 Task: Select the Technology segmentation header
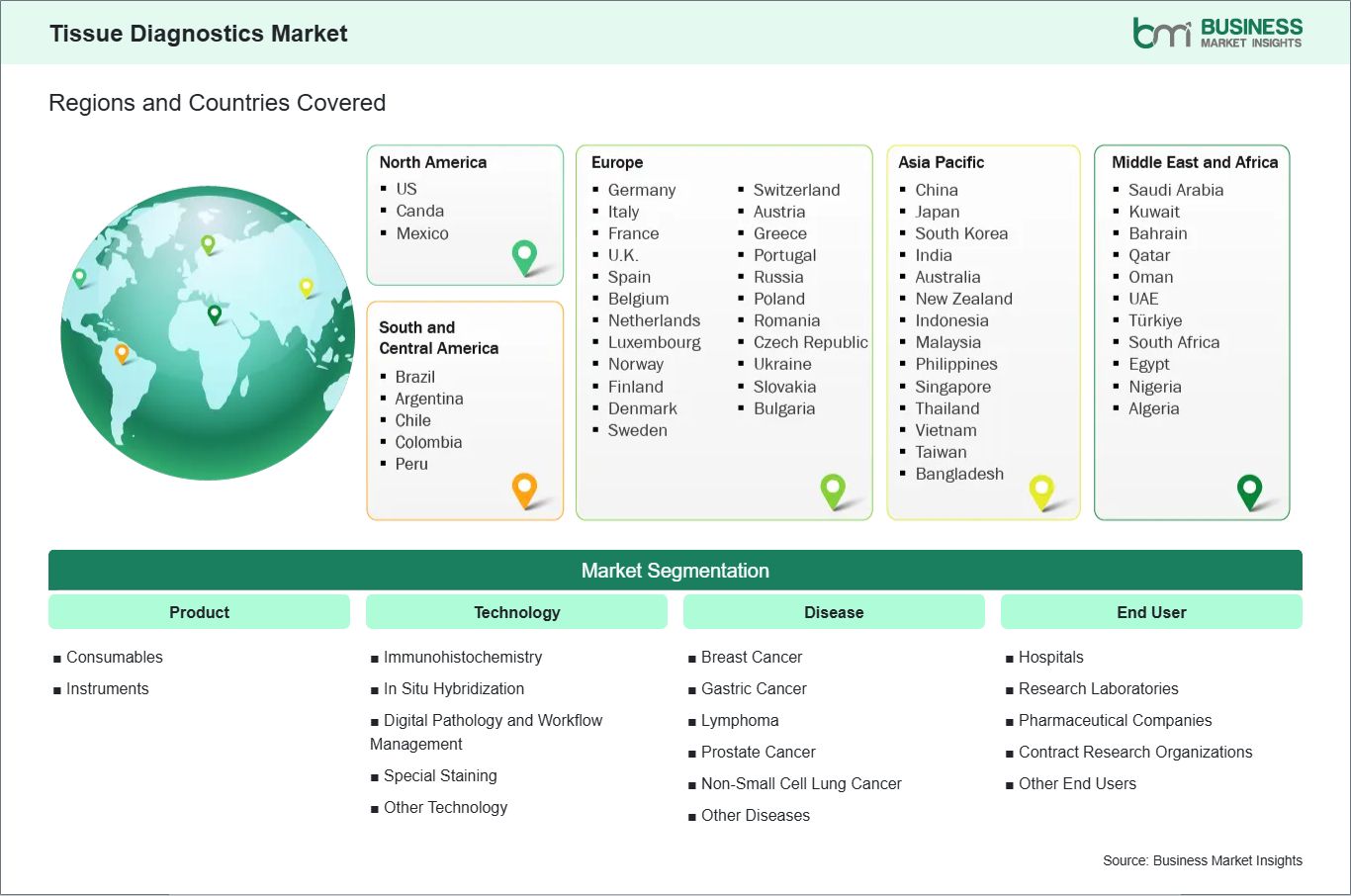coord(516,612)
